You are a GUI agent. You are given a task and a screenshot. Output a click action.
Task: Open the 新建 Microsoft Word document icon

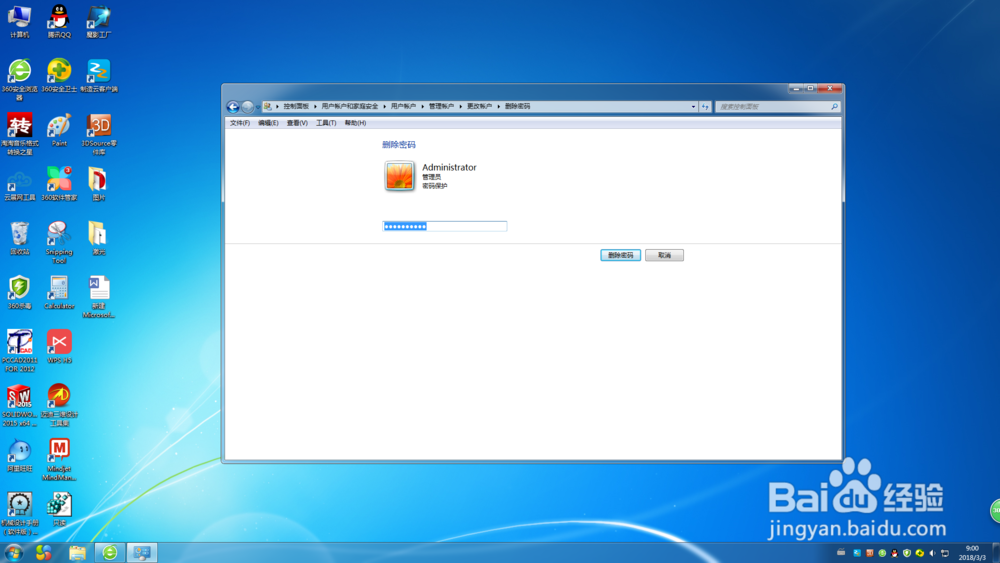[x=98, y=296]
